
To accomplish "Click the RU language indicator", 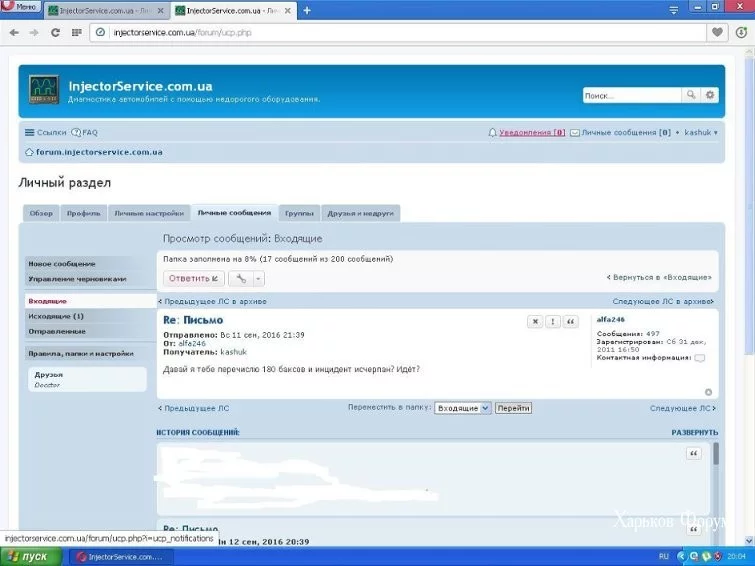I will click(664, 556).
